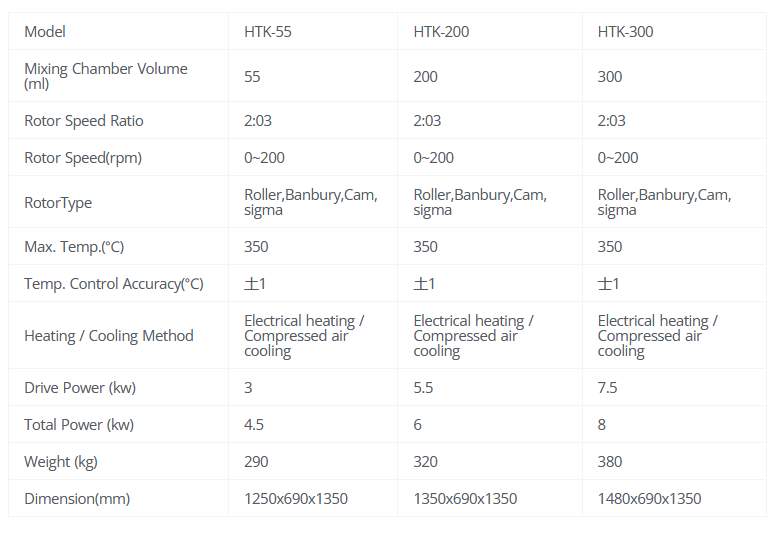This screenshot has height=542, width=784.
Task: Click the Rotor Speed Ratio row label
Action: (84, 120)
